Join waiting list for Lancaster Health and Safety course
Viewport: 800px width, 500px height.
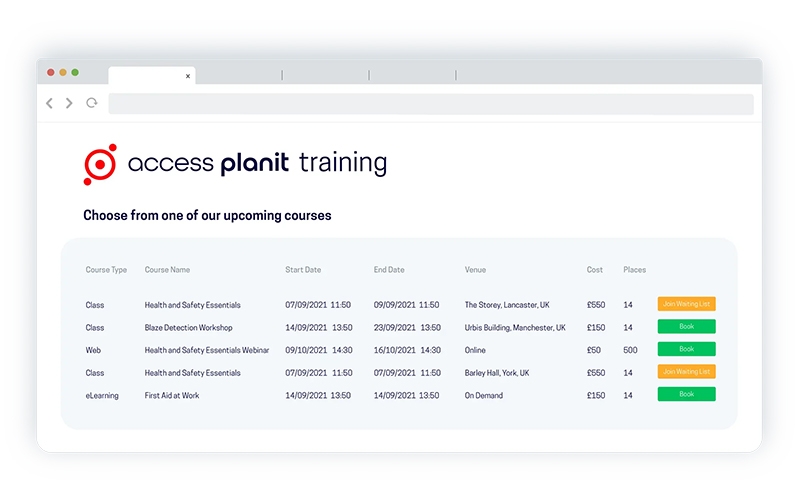click(686, 304)
